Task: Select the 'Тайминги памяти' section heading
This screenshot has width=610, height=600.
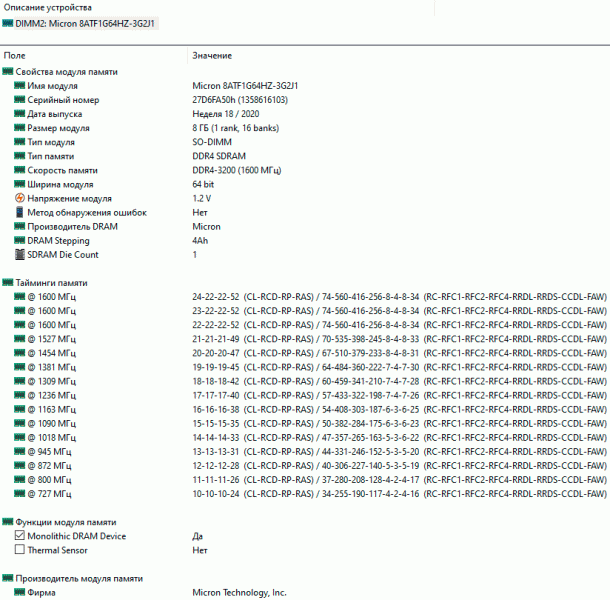Action: pos(51,283)
